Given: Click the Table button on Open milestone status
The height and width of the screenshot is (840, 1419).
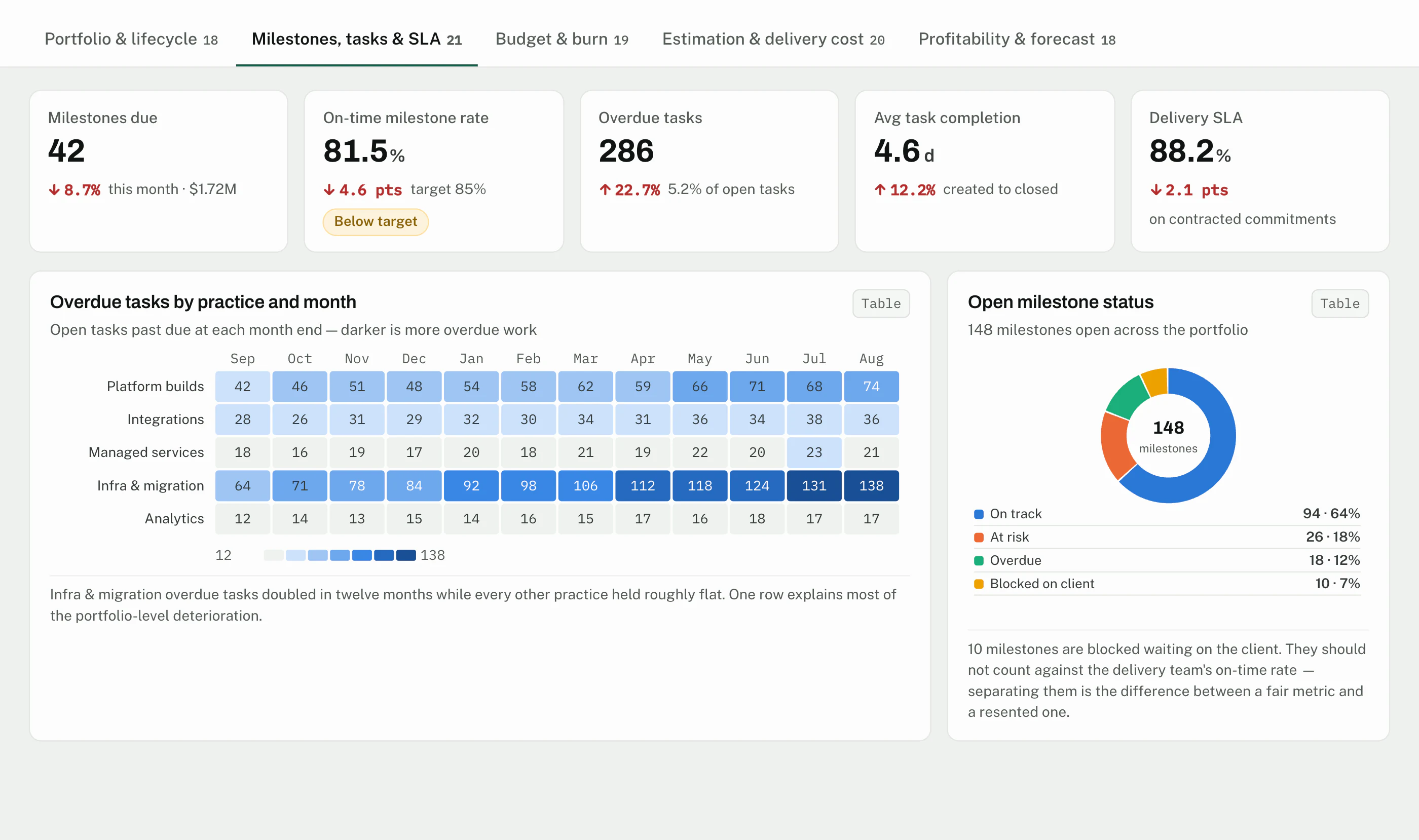Looking at the screenshot, I should pos(1339,303).
